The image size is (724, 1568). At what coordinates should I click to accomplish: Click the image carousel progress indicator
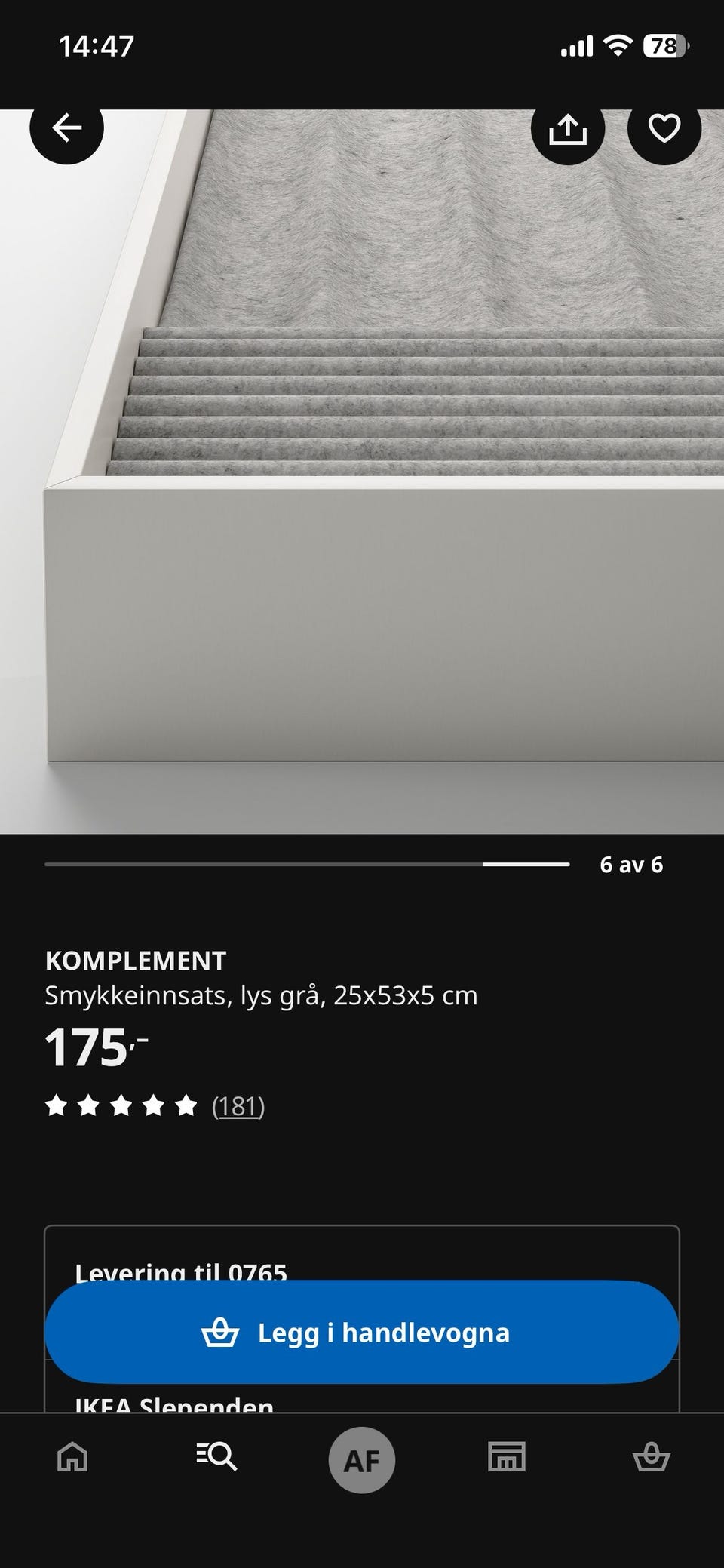point(307,864)
